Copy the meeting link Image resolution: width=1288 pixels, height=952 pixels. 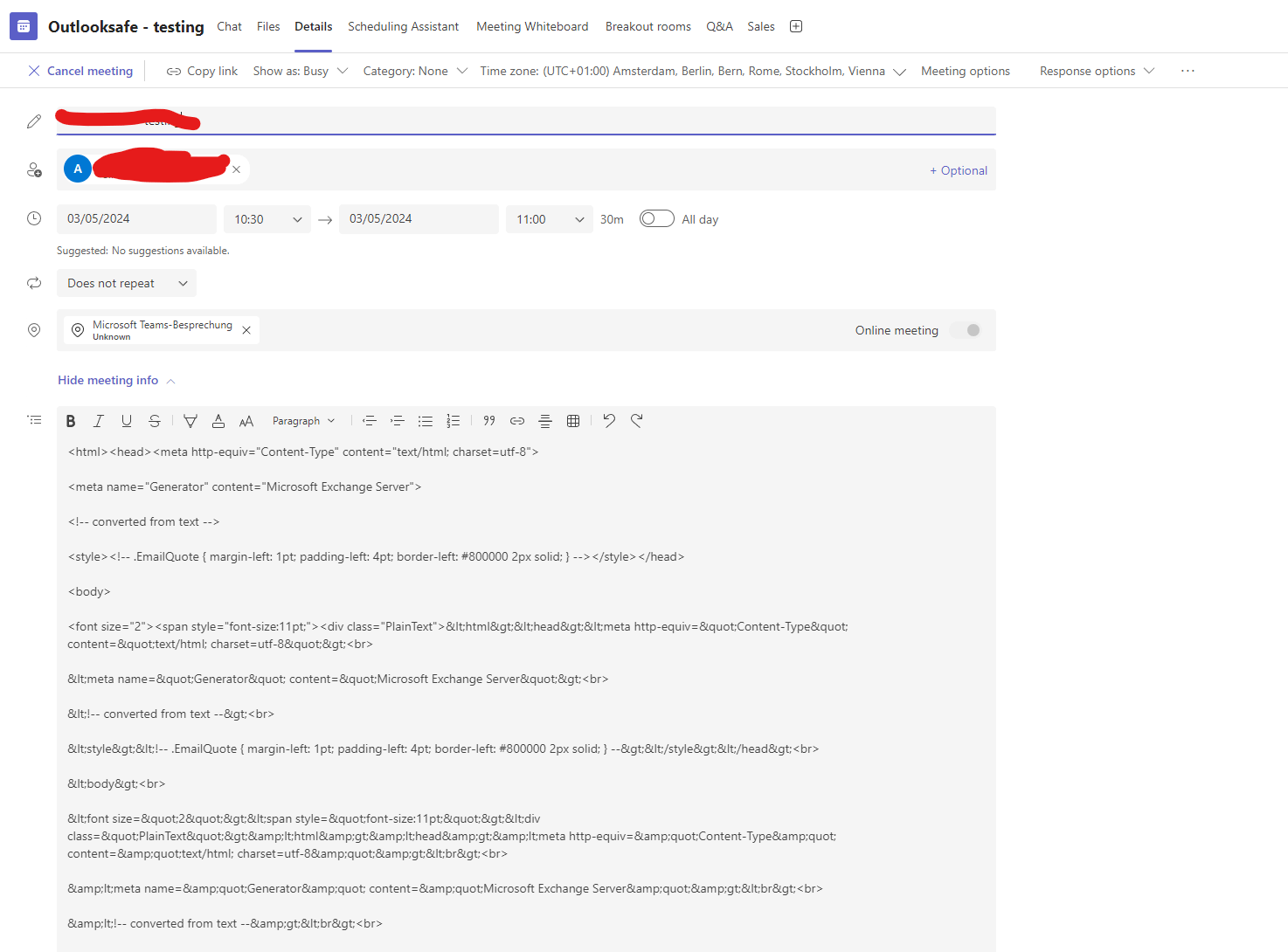tap(202, 71)
